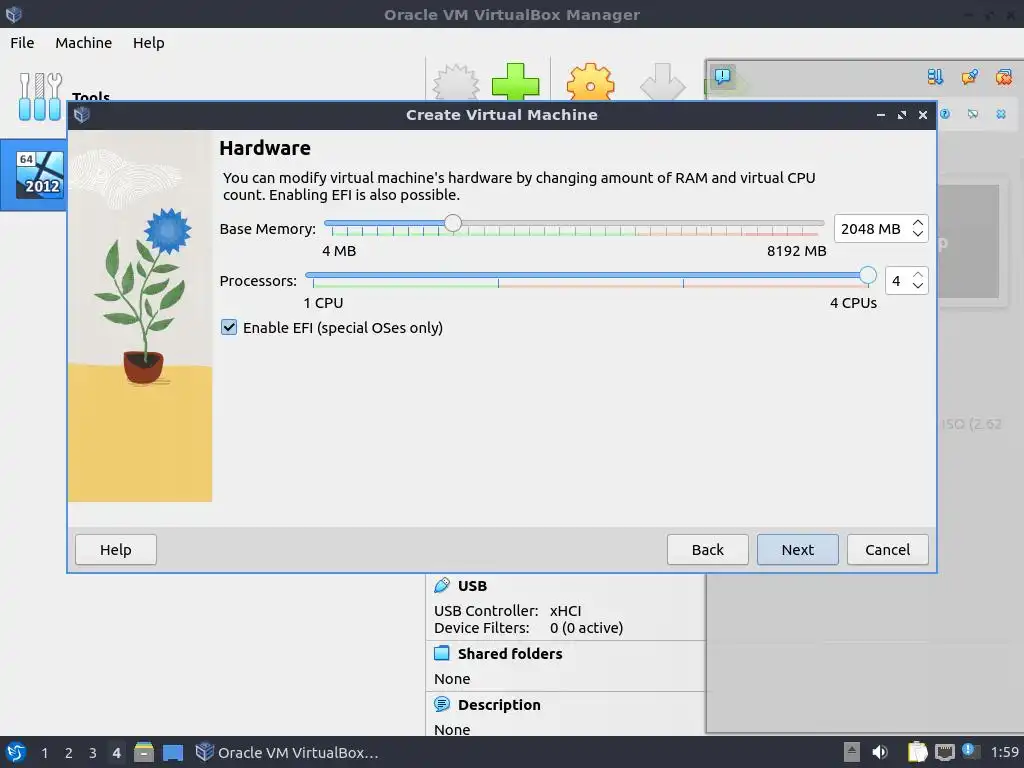This screenshot has width=1024, height=768.
Task: Click the network monitor tray icon
Action: (x=944, y=753)
